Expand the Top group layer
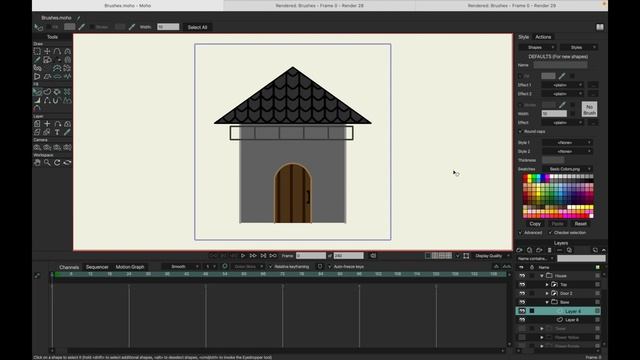 (547, 284)
